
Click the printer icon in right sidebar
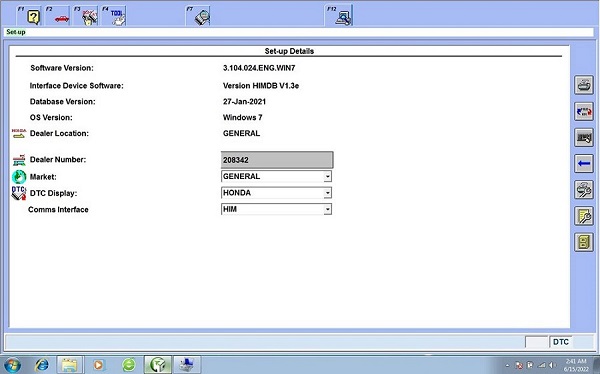584,85
